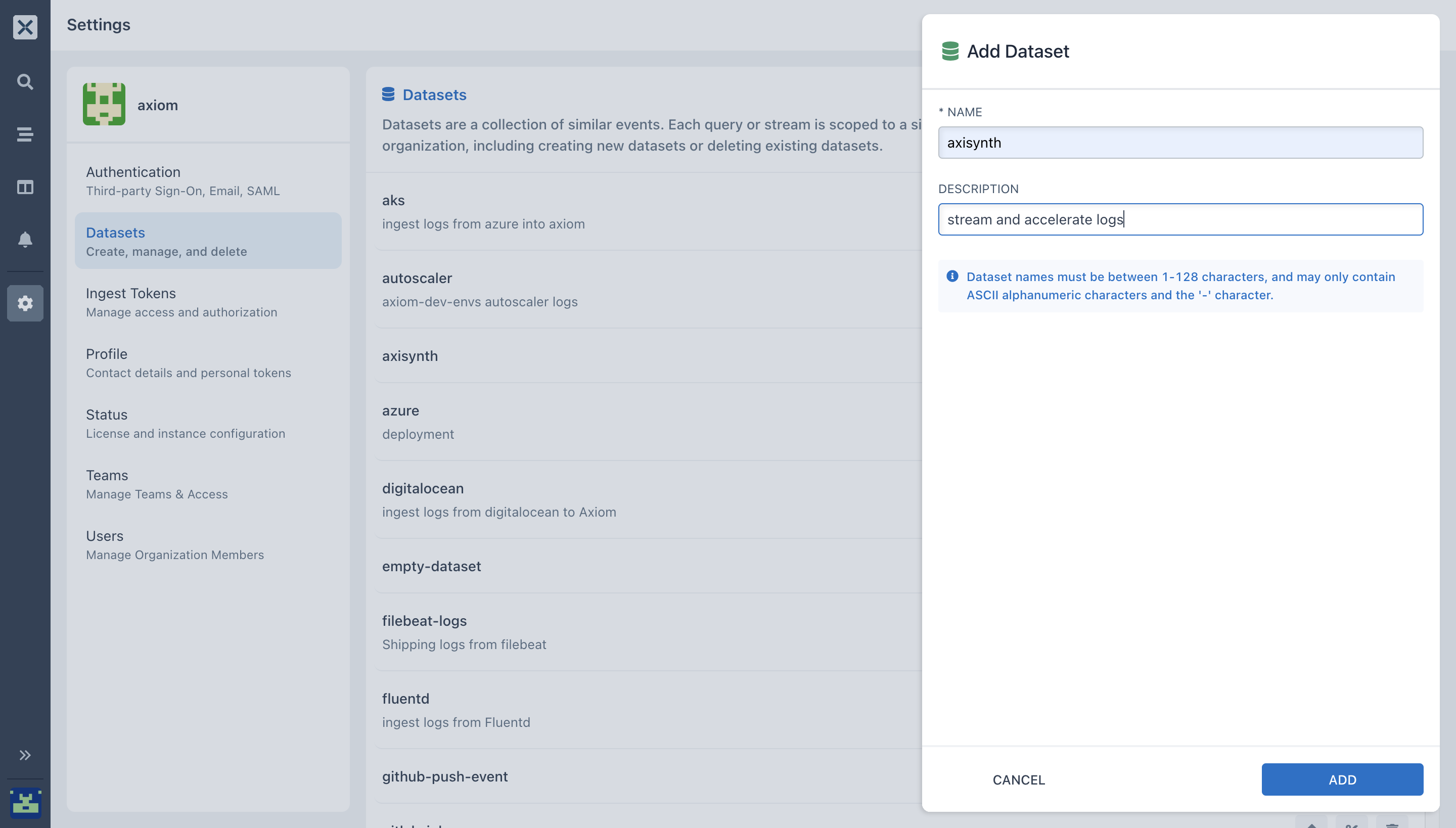Click the axiom organization avatar

click(x=104, y=104)
